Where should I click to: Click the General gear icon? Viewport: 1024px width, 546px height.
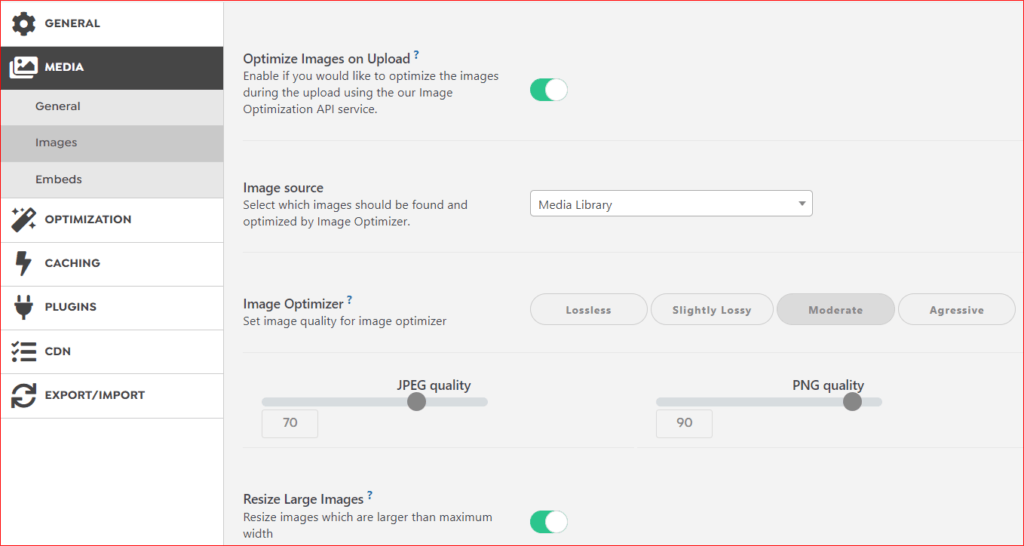pos(24,24)
